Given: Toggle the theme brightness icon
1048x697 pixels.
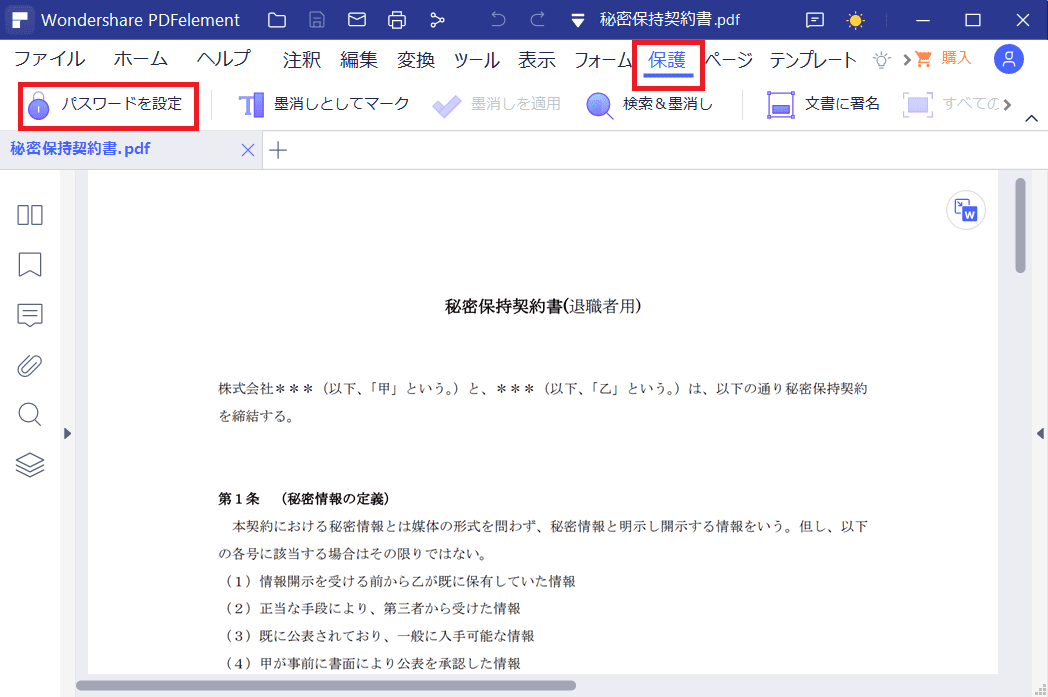Looking at the screenshot, I should (x=856, y=19).
